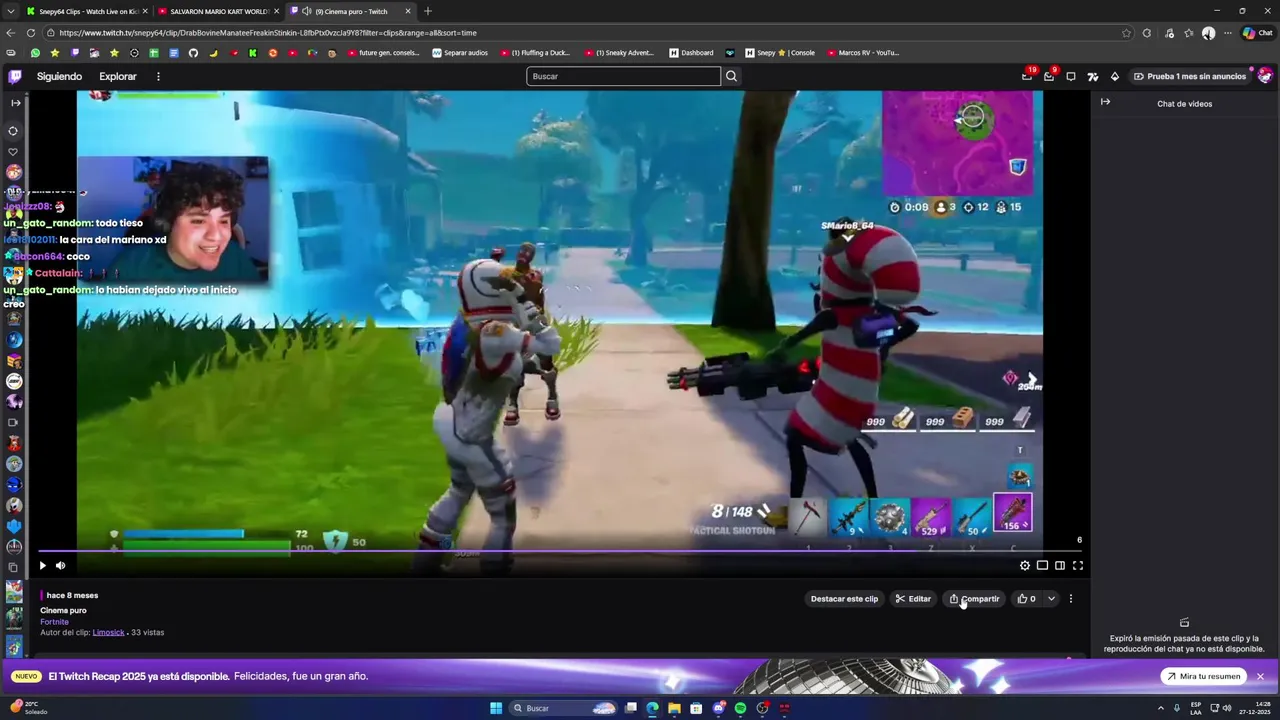Open the taskbar clock showing 14:28
The image size is (1280, 720).
(1254, 708)
